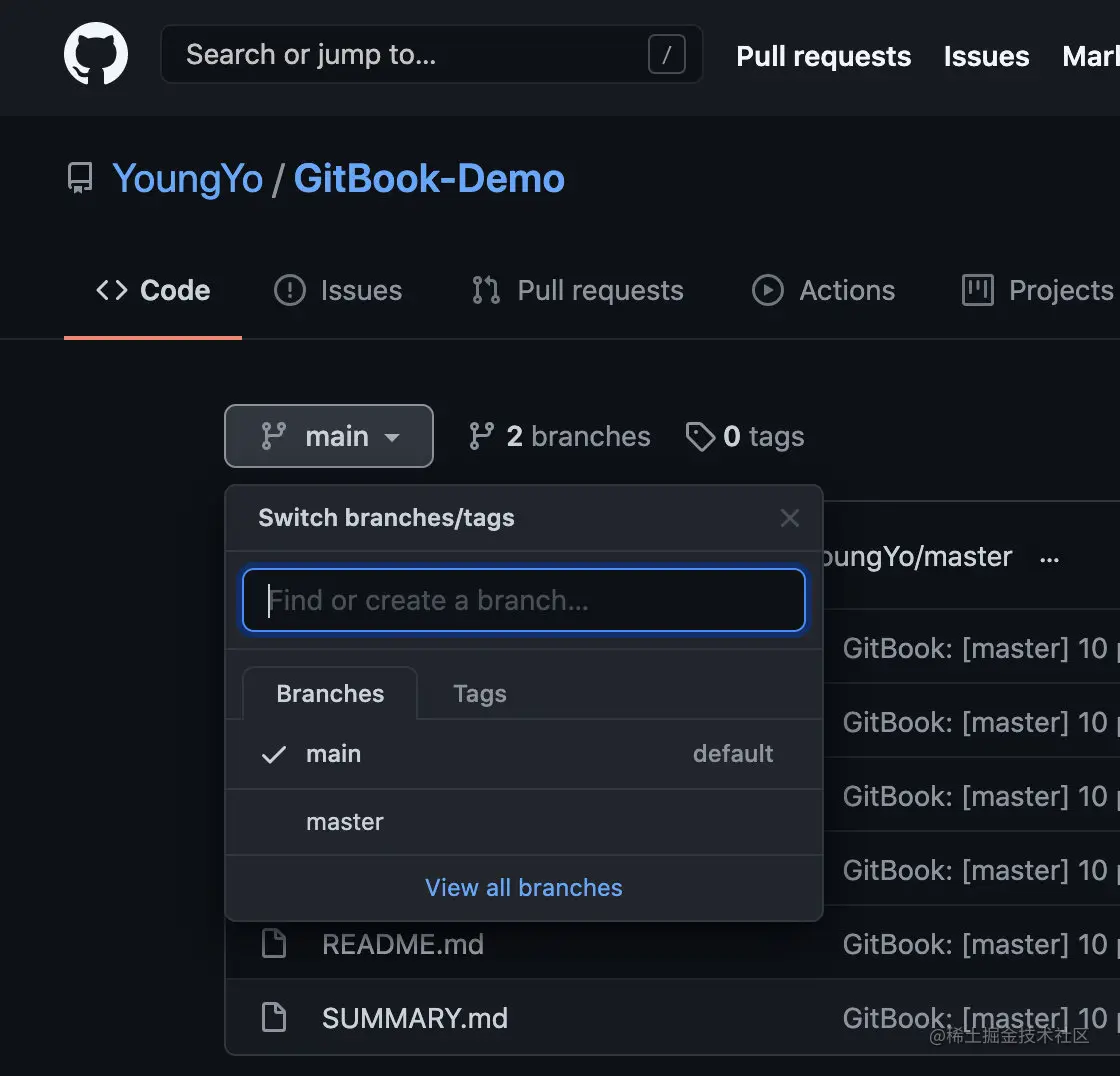
Task: Click the branch icon beside 2 branches
Action: click(x=481, y=436)
